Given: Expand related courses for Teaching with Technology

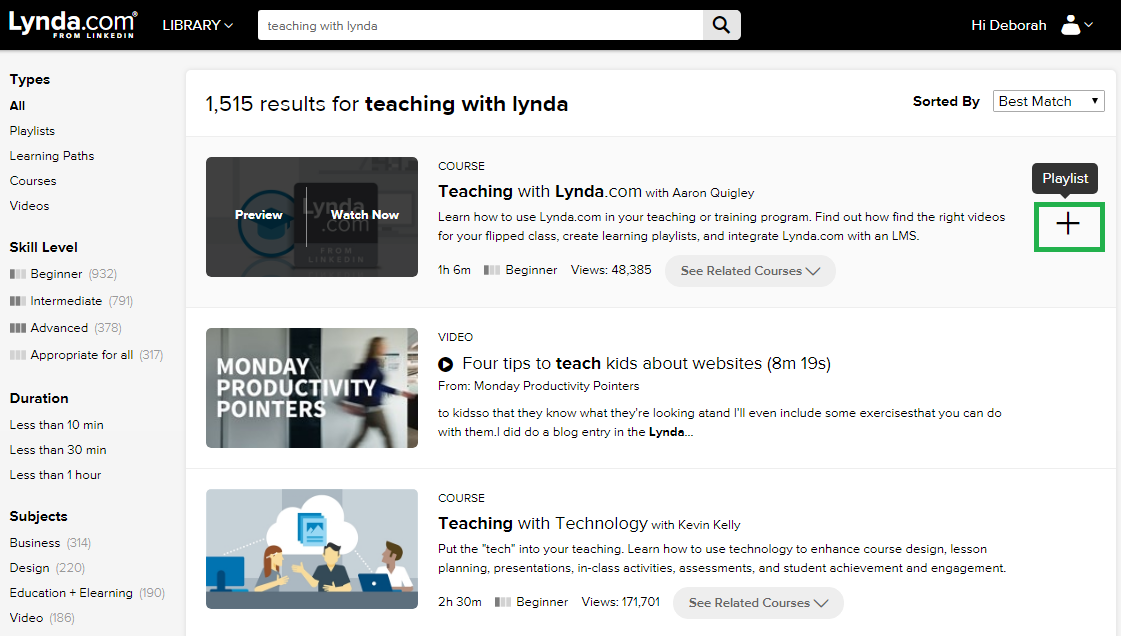Looking at the screenshot, I should (x=758, y=603).
